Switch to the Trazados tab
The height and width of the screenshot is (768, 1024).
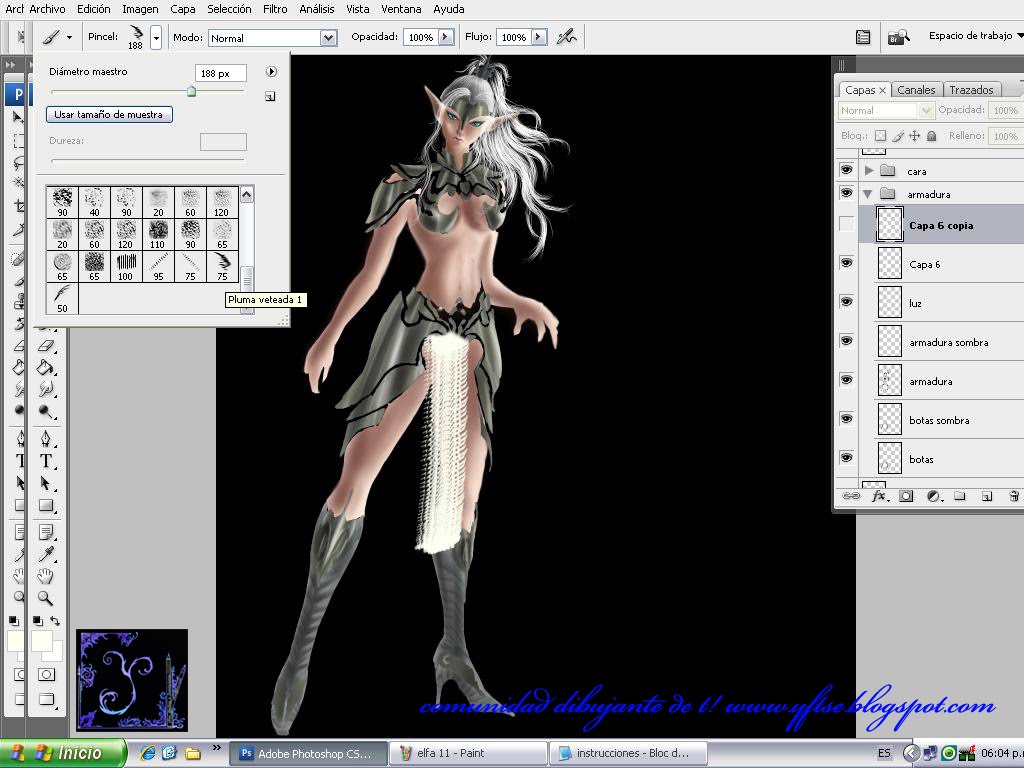tap(971, 90)
